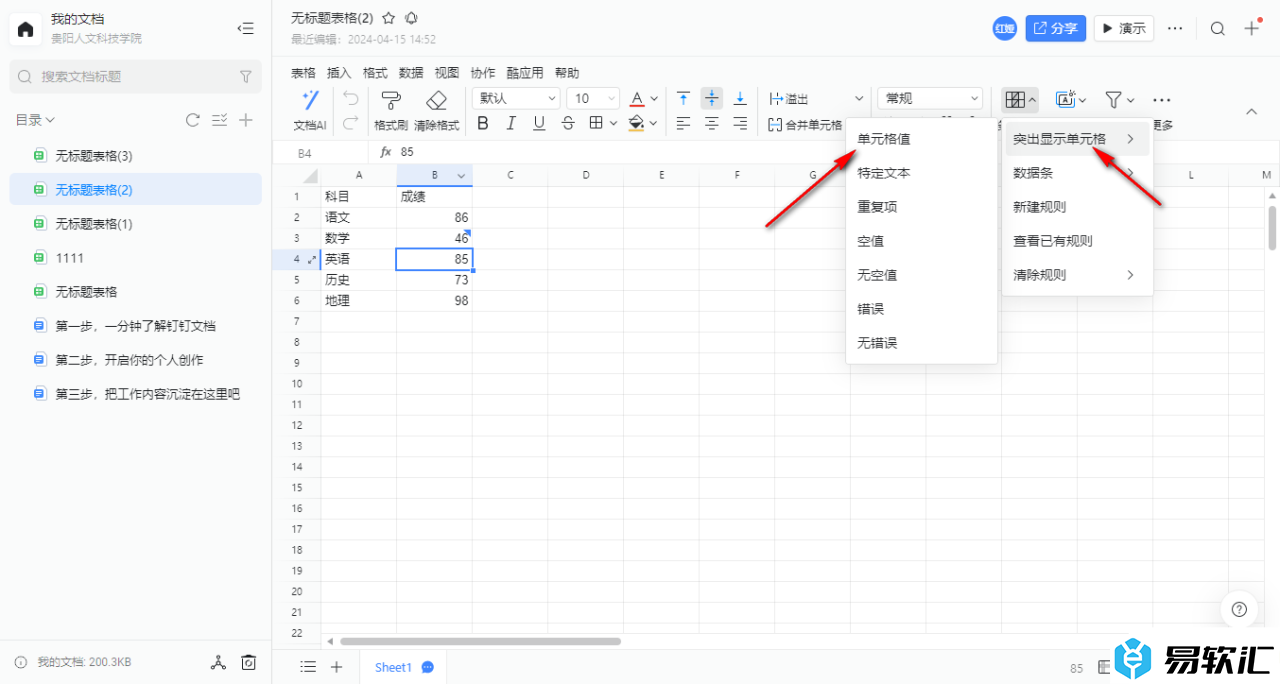
Task: Collapse the toolbar with the chevron-up
Action: 1251,111
